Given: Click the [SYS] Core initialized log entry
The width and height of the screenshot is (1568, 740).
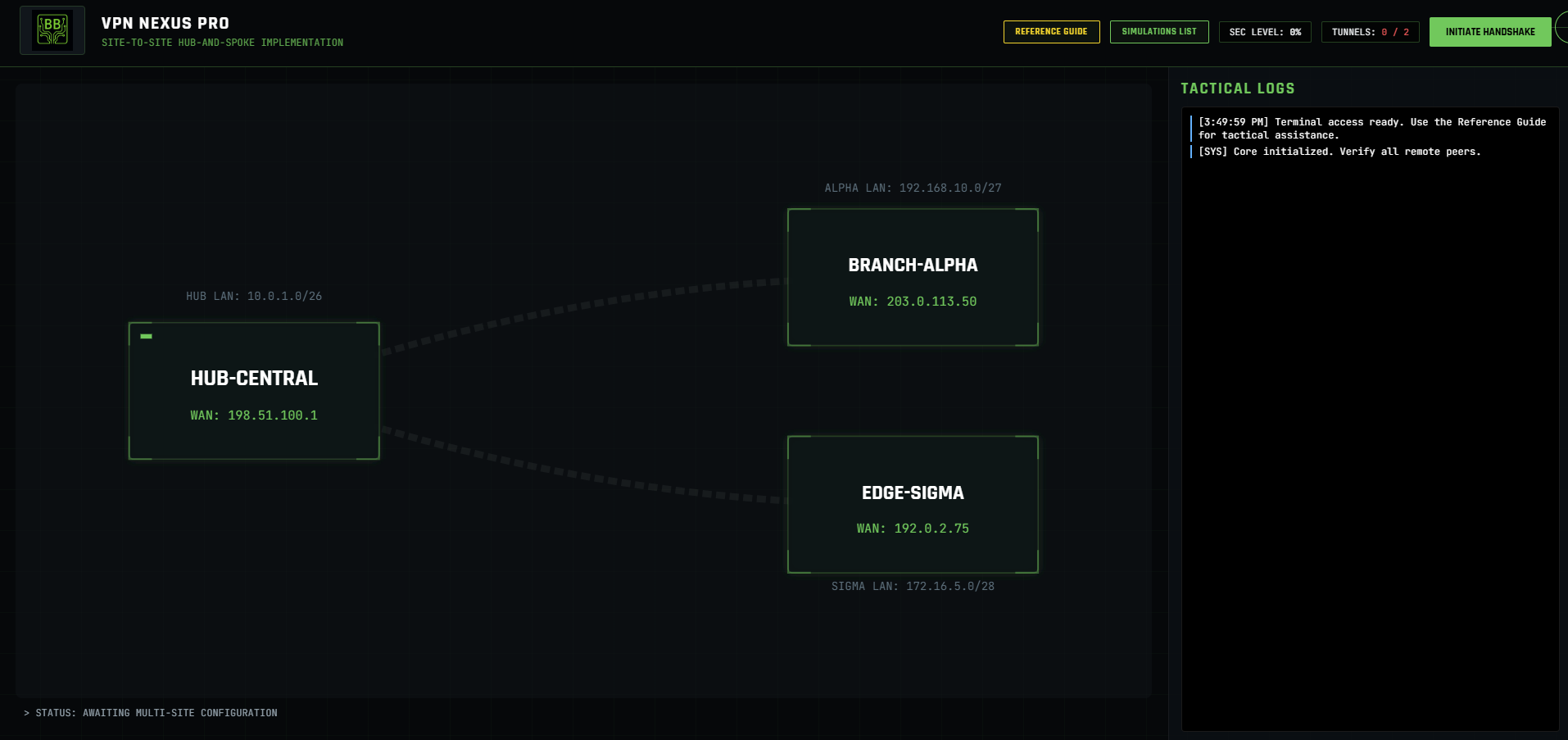Looking at the screenshot, I should pos(1339,152).
